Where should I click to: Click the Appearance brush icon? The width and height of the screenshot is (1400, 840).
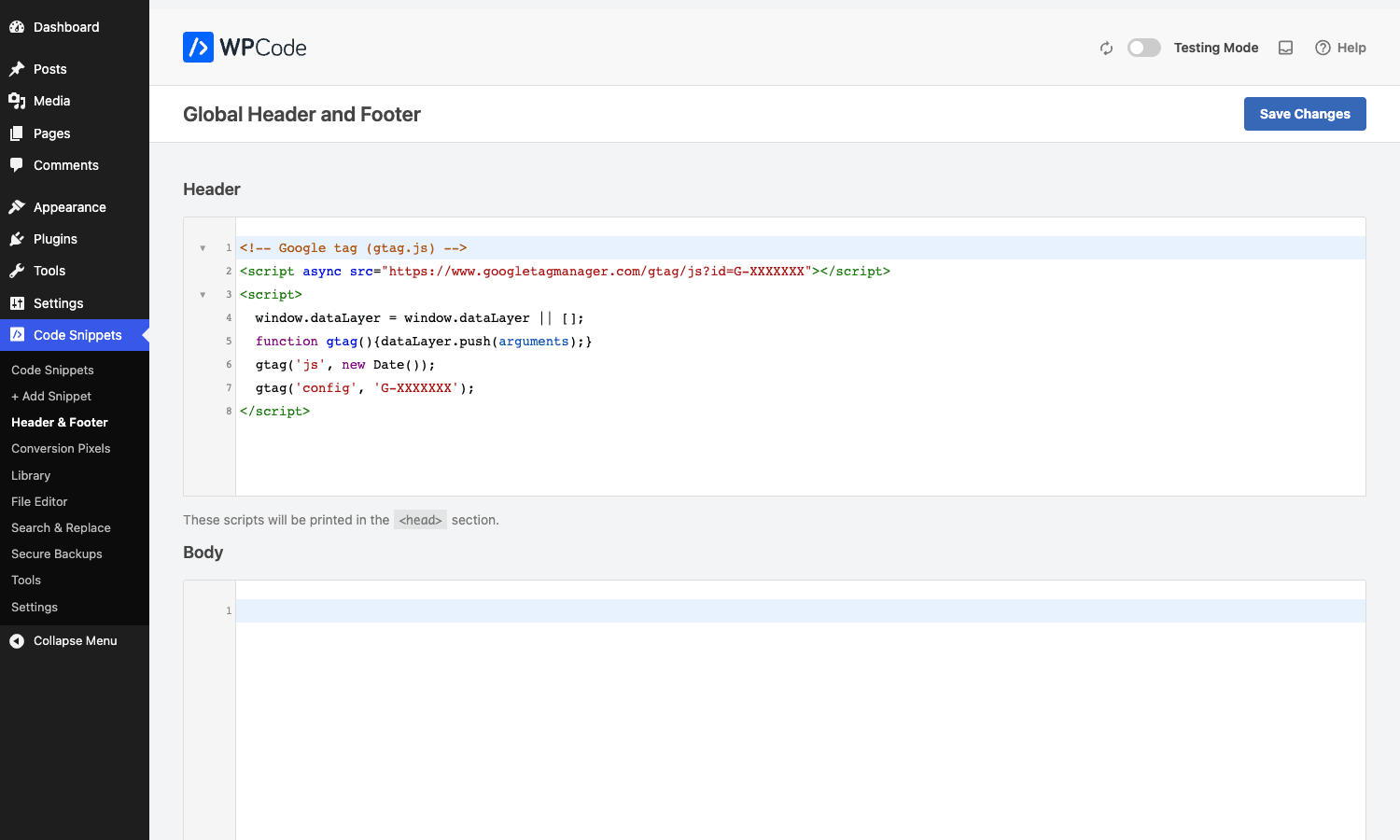point(17,207)
